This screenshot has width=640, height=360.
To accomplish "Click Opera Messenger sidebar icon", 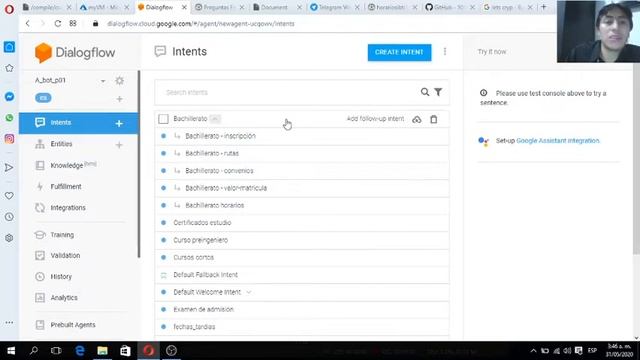I will click(x=9, y=97).
